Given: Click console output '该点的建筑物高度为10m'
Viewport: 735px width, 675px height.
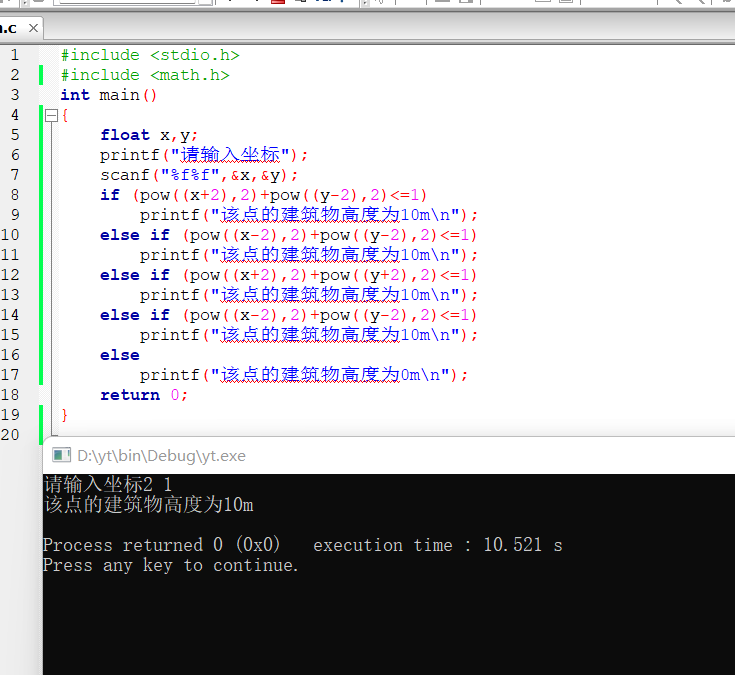Looking at the screenshot, I should pos(149,505).
